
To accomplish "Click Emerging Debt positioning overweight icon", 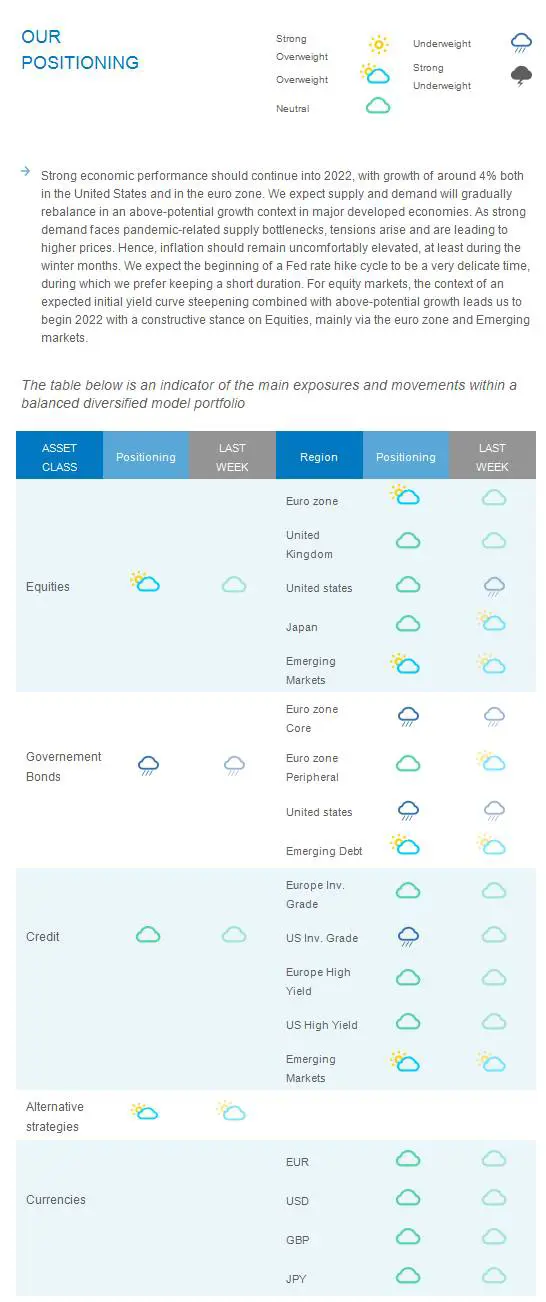I will [x=405, y=845].
